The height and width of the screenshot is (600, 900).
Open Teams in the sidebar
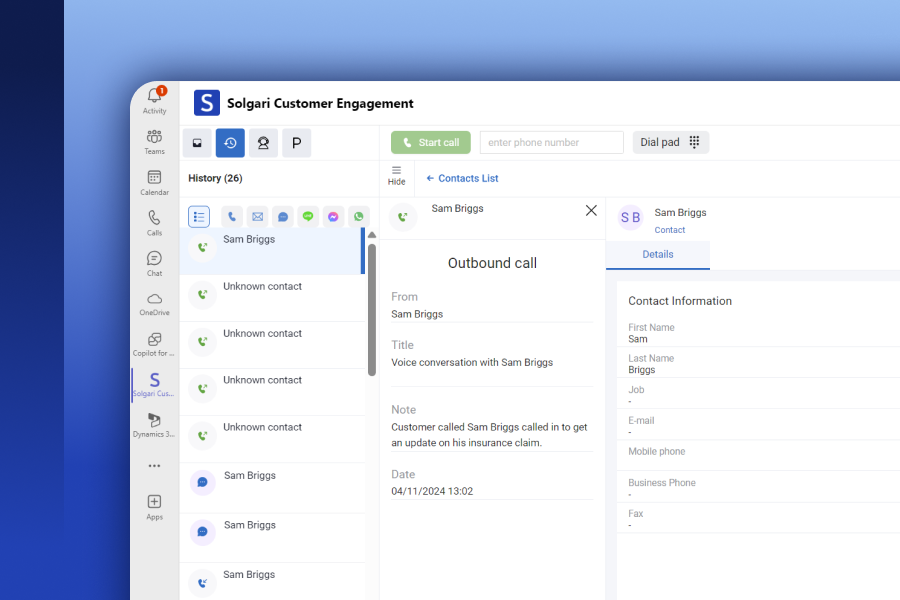154,142
